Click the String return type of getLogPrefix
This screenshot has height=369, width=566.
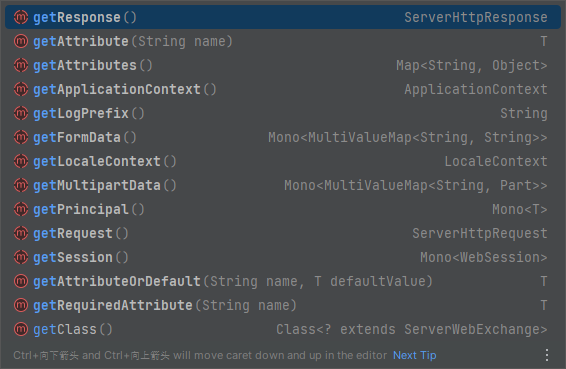click(523, 113)
